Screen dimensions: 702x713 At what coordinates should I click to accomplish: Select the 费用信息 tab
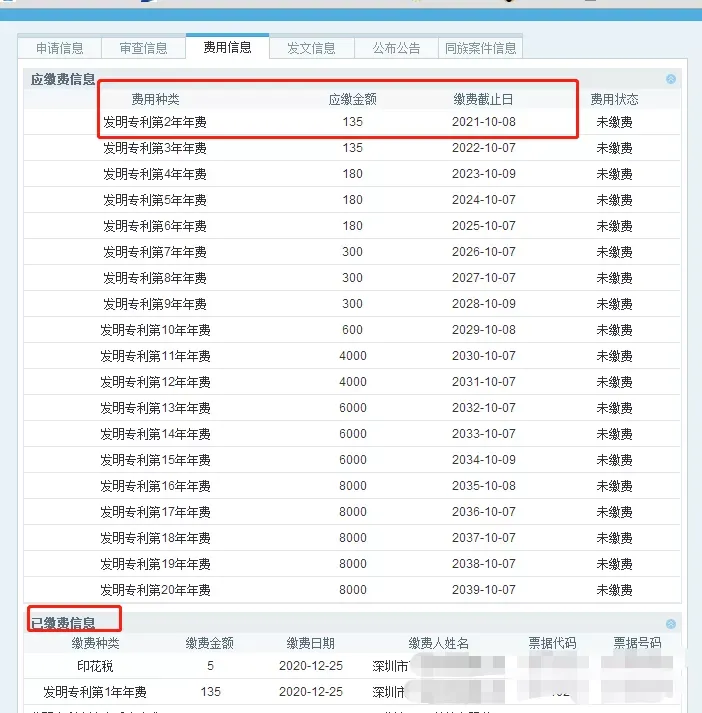coord(227,47)
